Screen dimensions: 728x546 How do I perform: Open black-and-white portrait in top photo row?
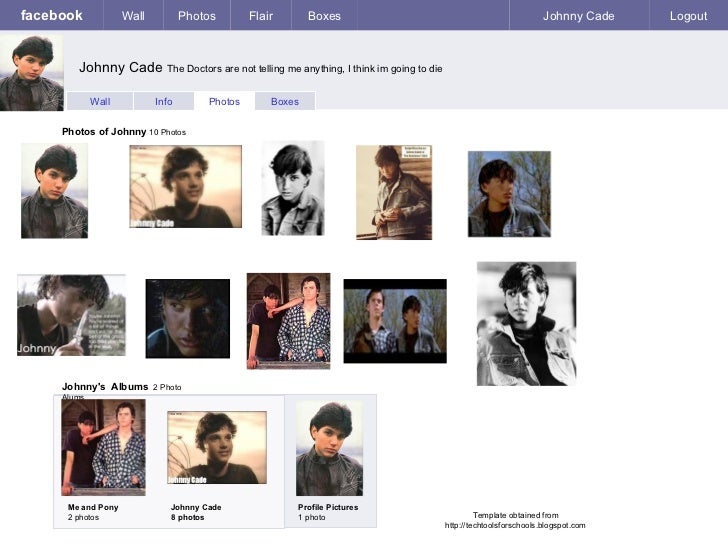point(292,188)
